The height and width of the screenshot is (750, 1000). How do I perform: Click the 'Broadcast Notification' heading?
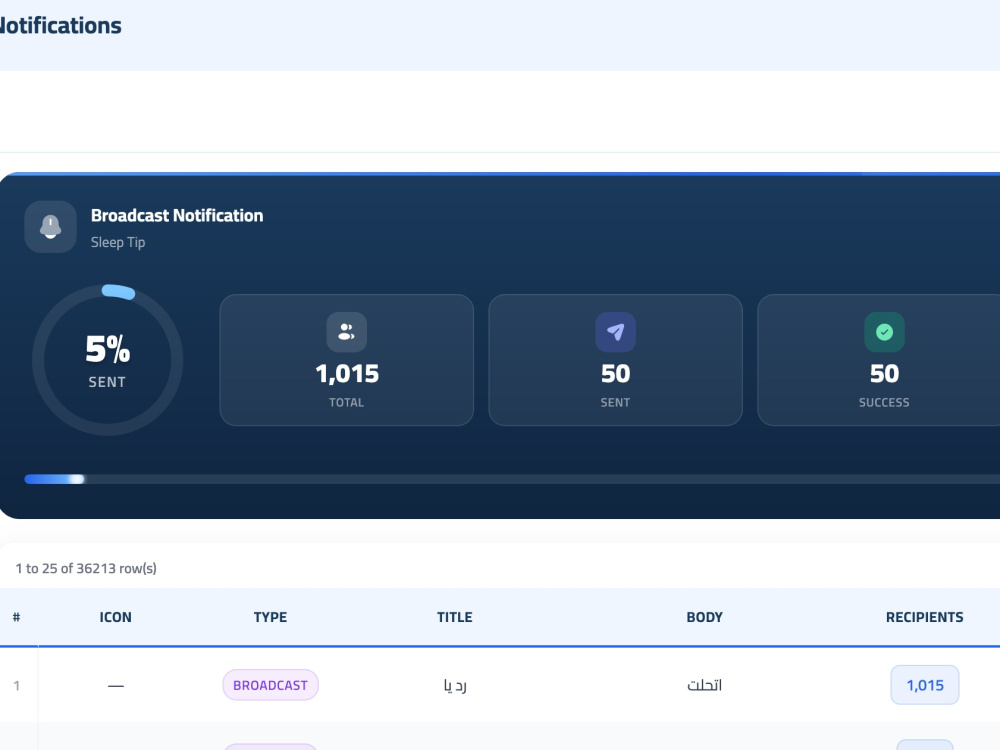point(177,216)
